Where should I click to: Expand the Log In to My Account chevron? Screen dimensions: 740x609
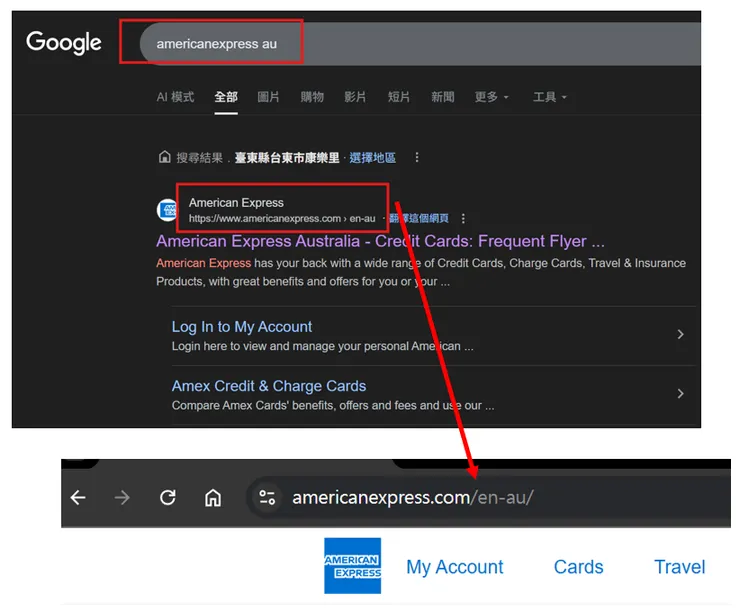click(x=680, y=334)
